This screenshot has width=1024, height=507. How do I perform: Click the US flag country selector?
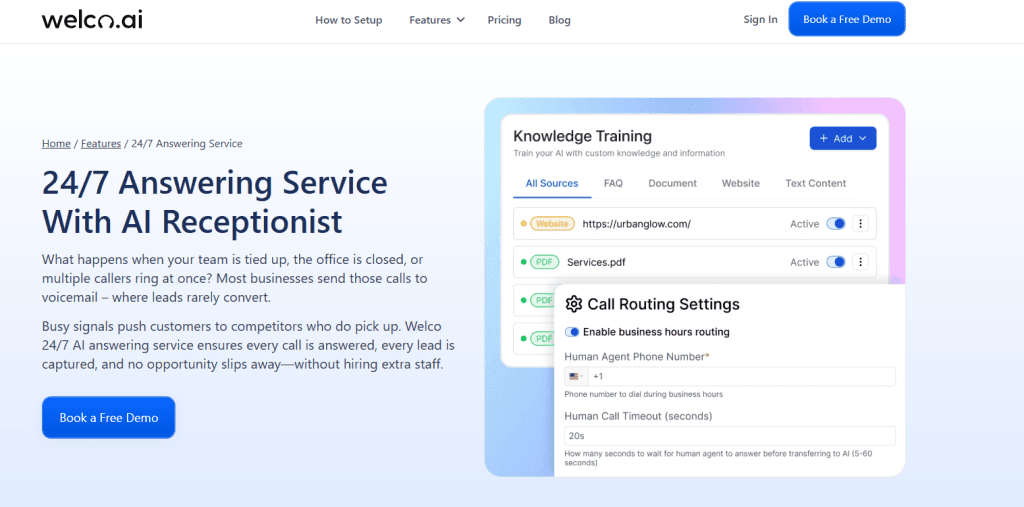(x=576, y=377)
